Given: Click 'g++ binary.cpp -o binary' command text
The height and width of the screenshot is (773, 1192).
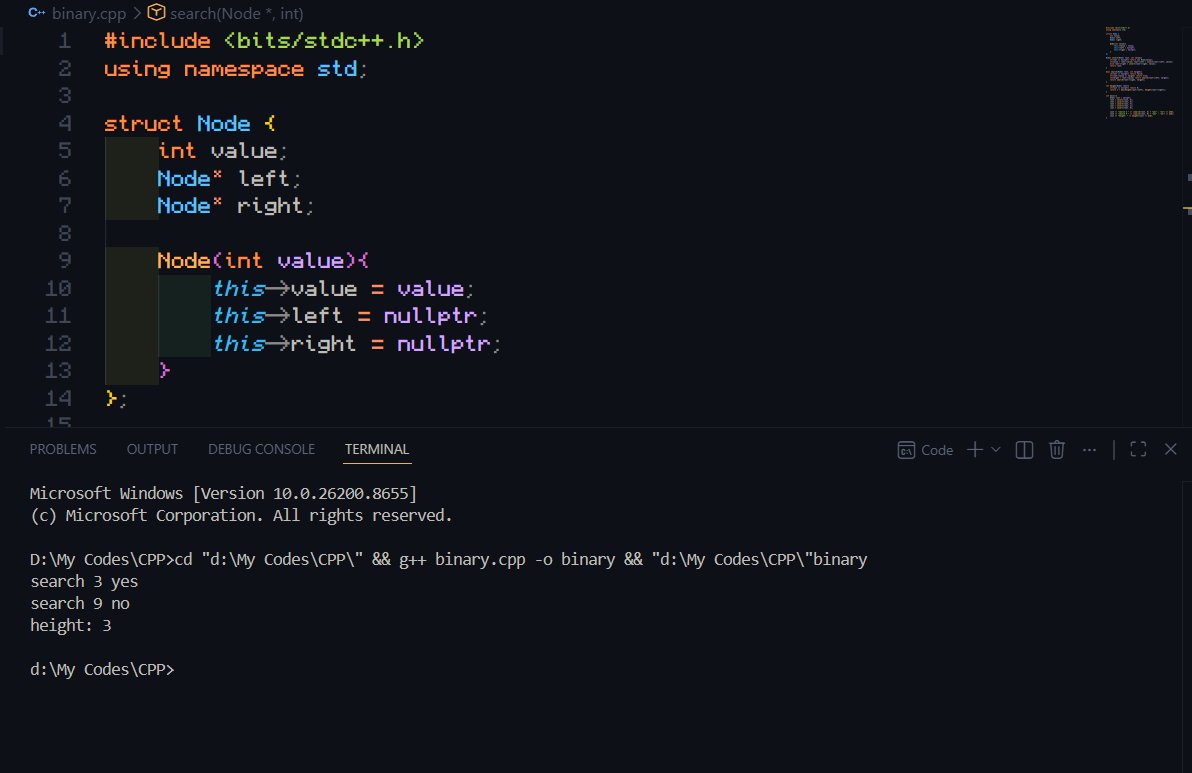Looking at the screenshot, I should point(507,559).
